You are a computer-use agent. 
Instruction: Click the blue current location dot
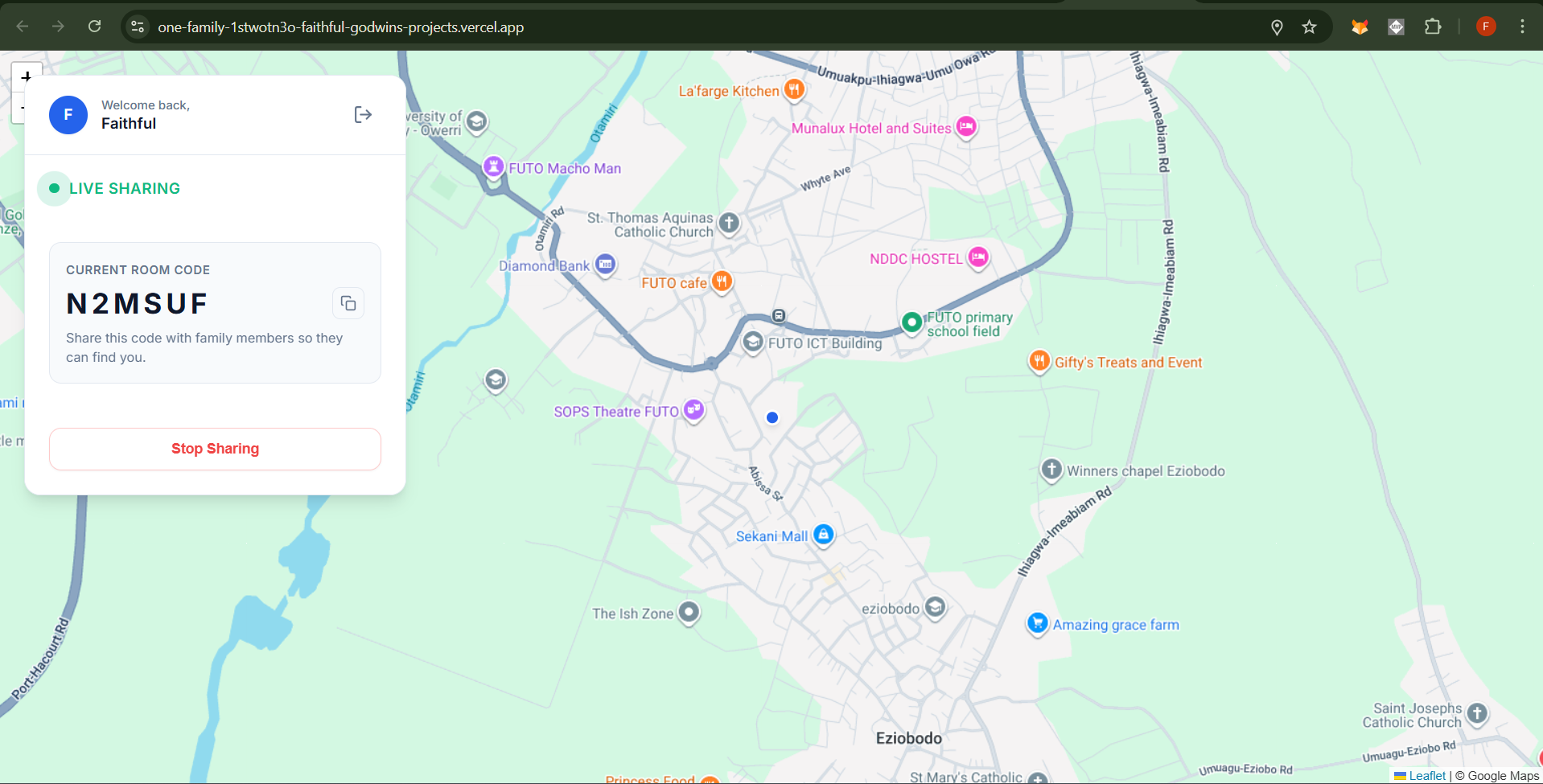point(772,417)
